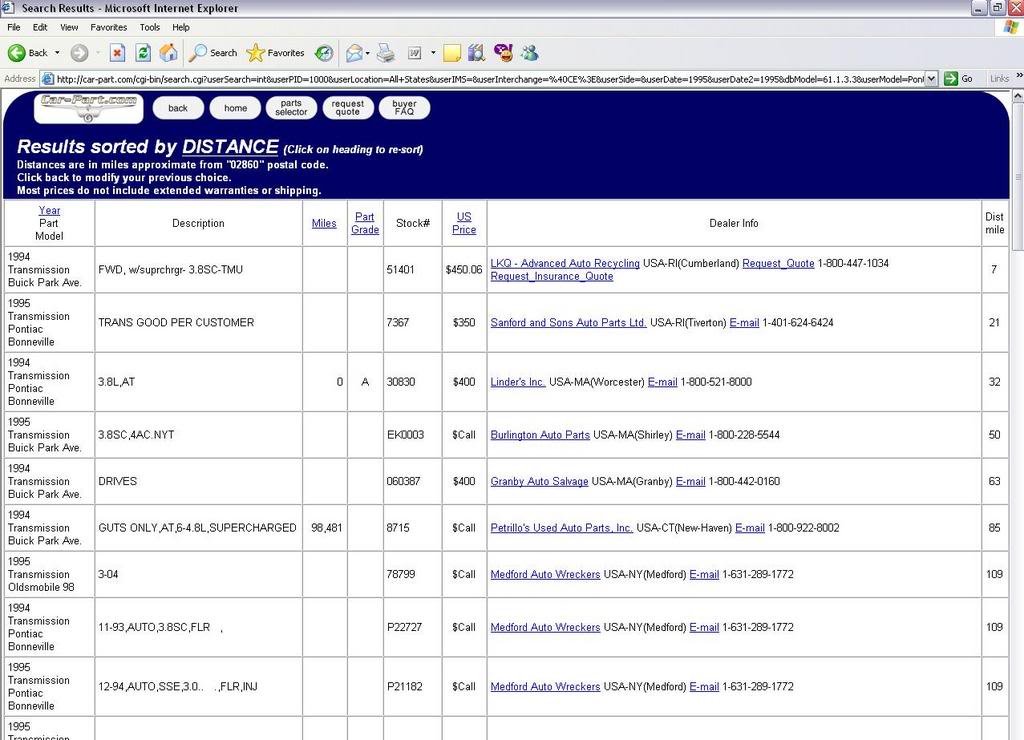Open Petrillo's Used Auto Parts link
This screenshot has width=1024, height=740.
[562, 528]
